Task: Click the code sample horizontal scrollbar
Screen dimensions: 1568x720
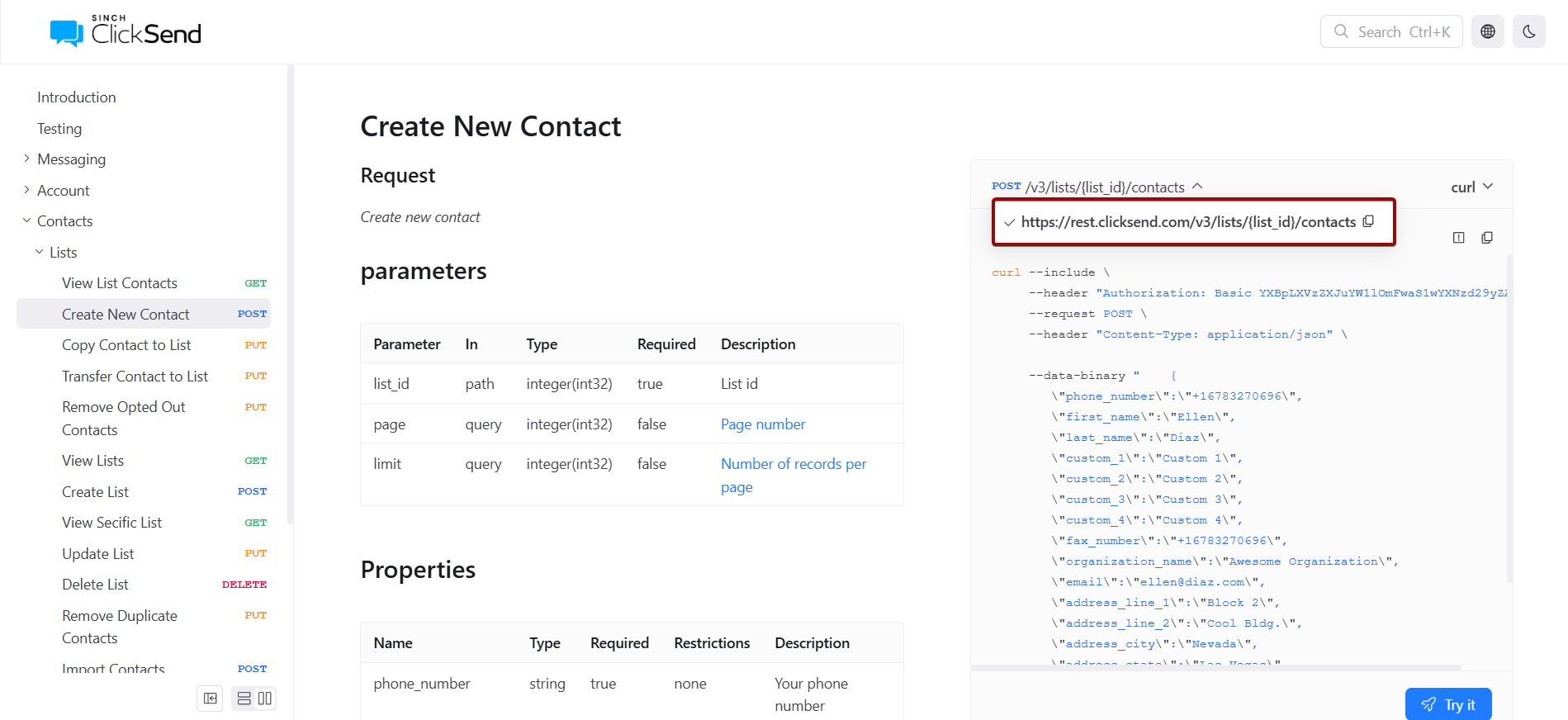Action: (x=1215, y=667)
